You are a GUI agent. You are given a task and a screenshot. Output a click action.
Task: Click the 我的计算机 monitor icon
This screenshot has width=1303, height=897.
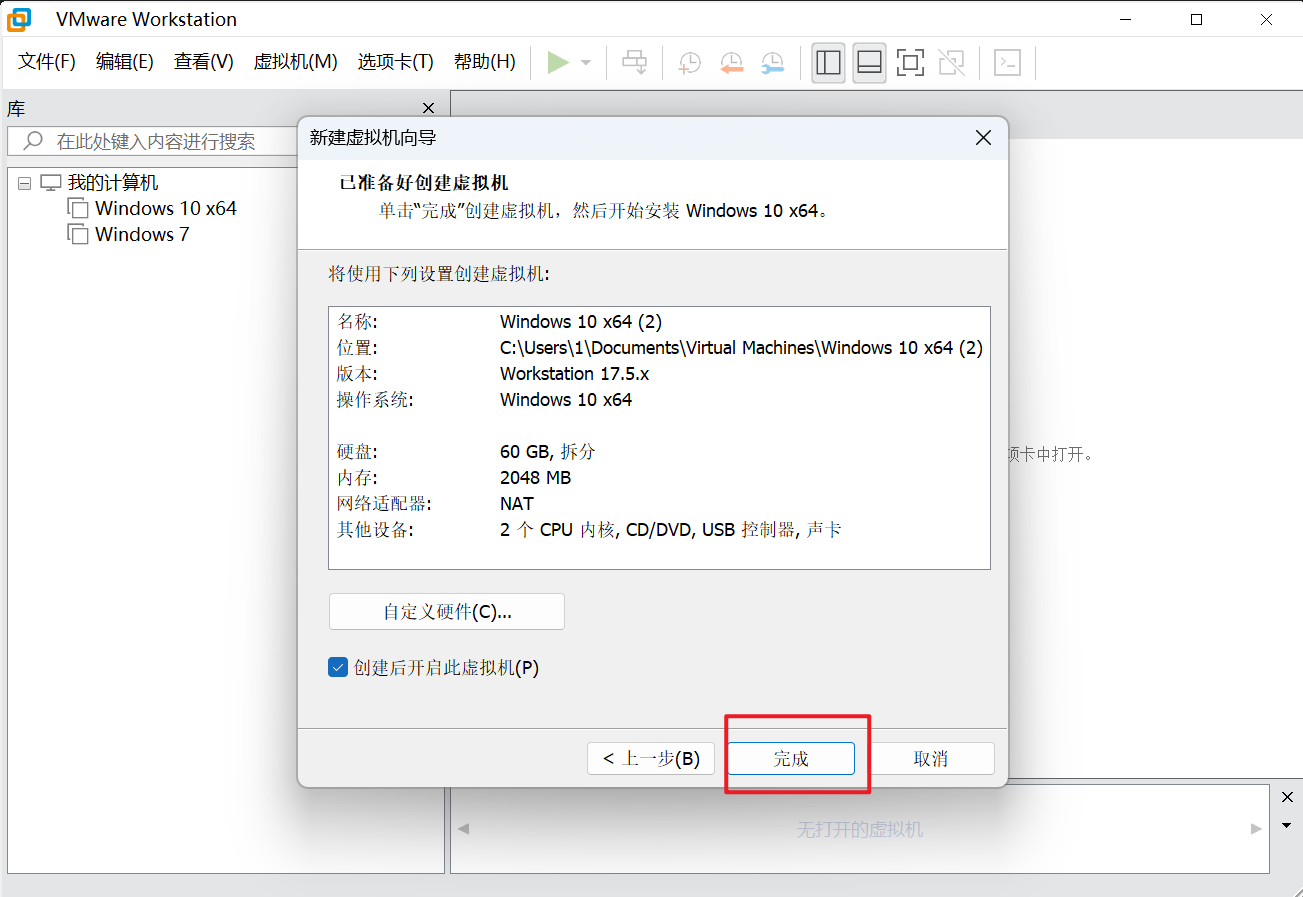50,183
